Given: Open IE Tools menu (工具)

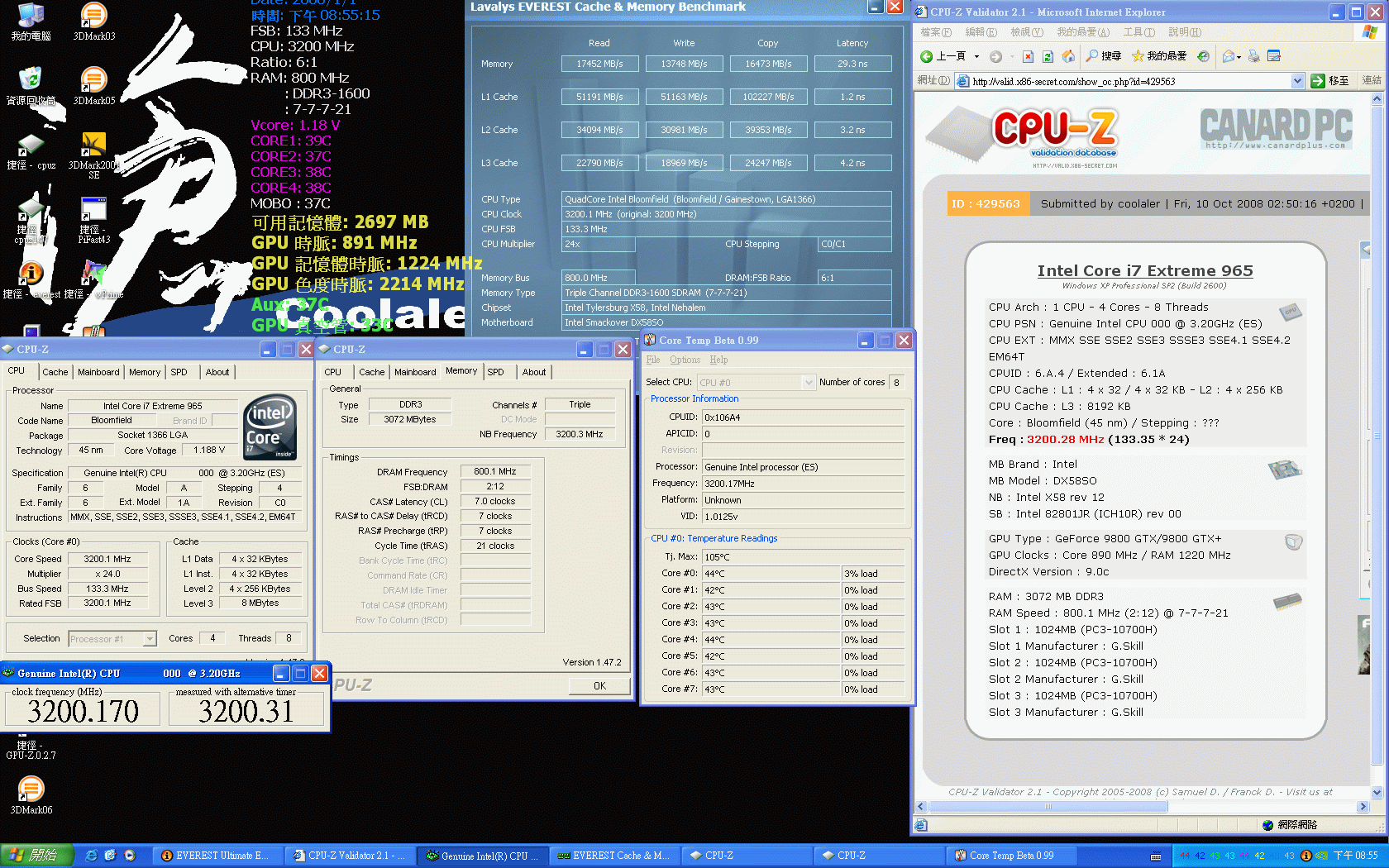Looking at the screenshot, I should [1138, 32].
